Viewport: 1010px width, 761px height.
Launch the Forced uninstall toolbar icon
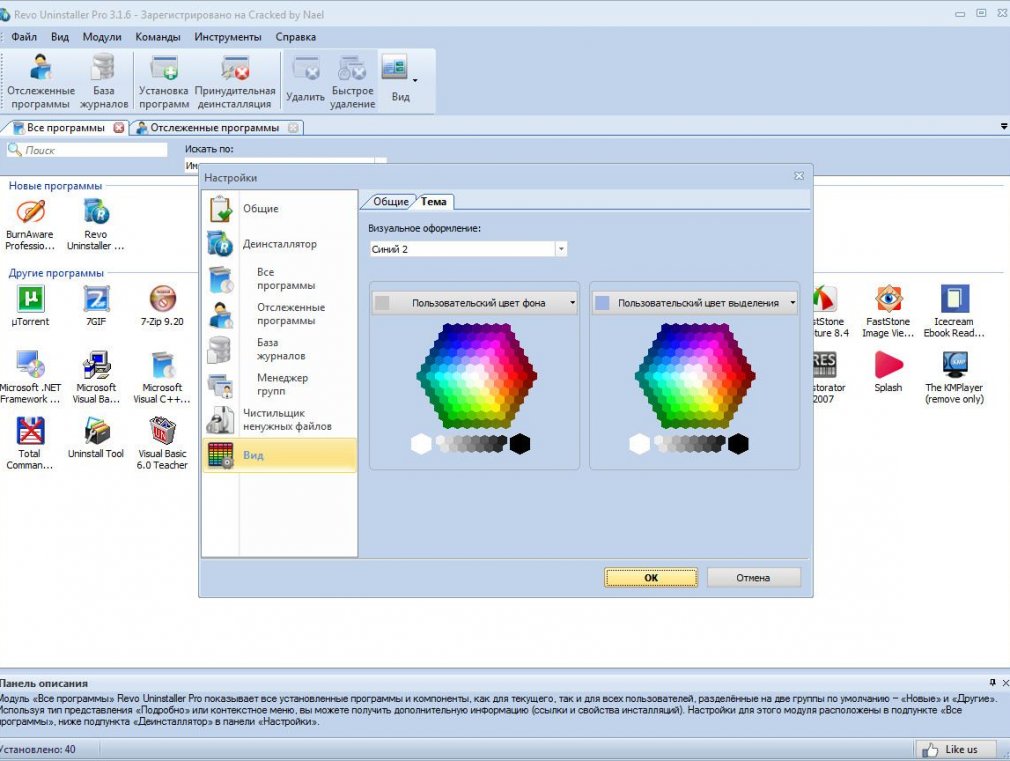click(x=234, y=82)
